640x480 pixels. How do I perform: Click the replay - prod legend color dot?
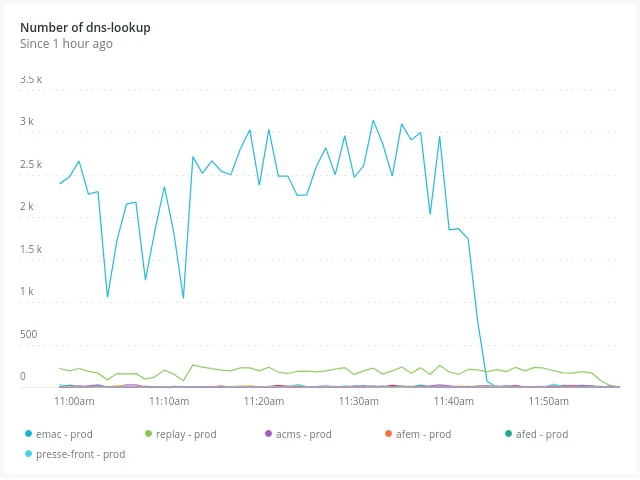[149, 434]
